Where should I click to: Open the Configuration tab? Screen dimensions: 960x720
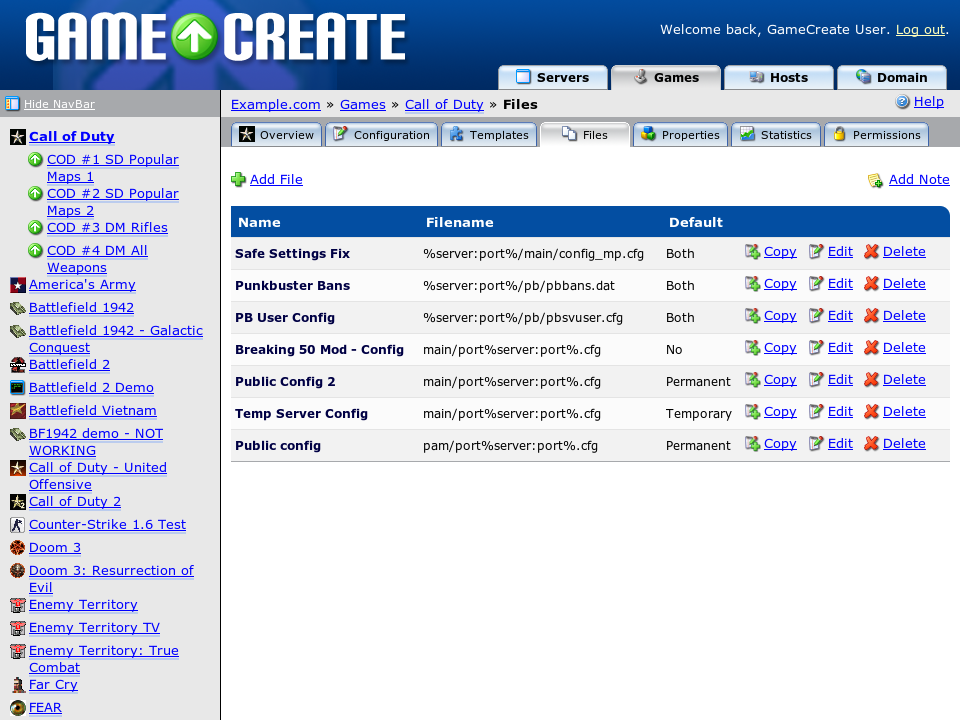coord(382,135)
